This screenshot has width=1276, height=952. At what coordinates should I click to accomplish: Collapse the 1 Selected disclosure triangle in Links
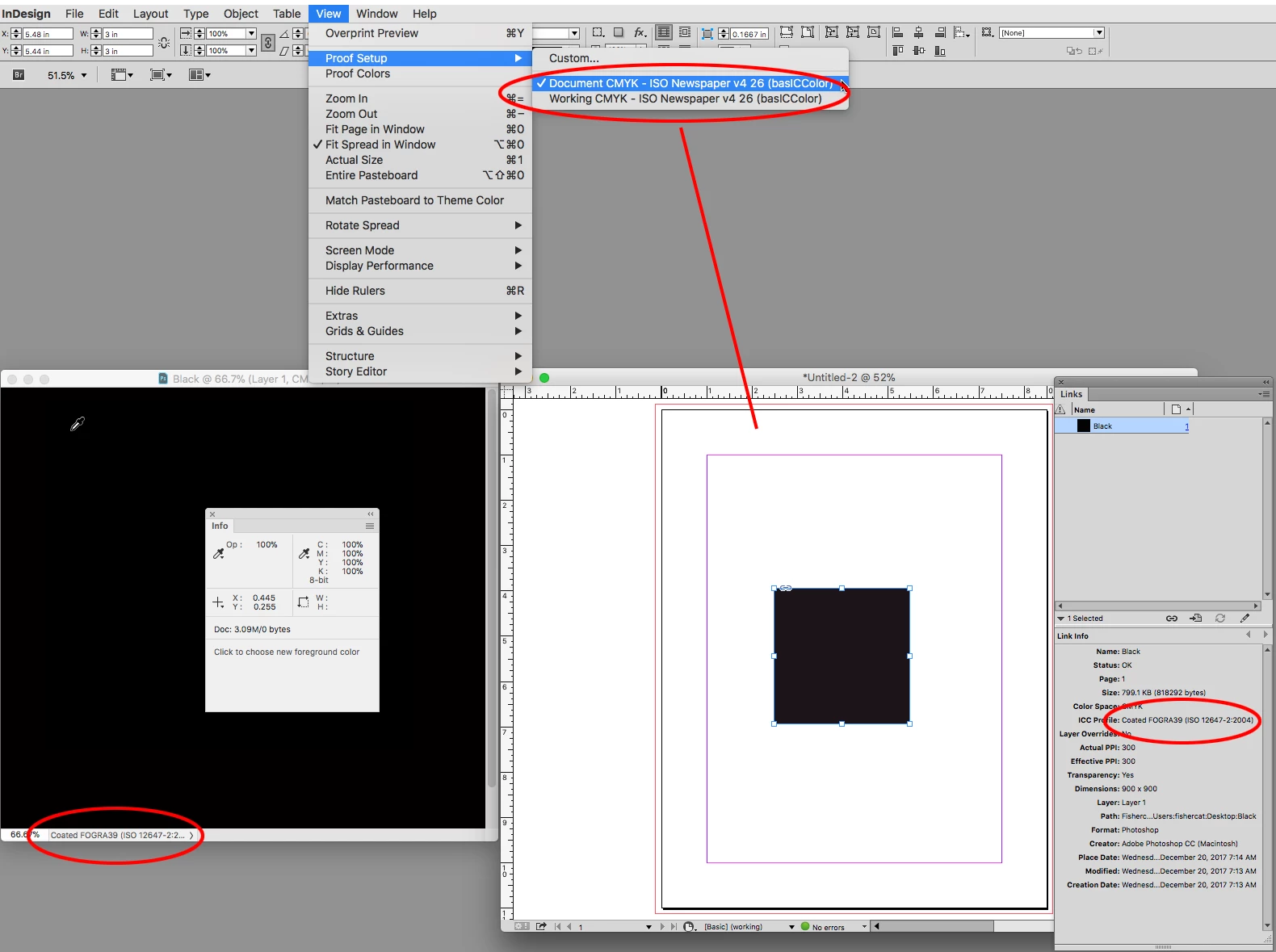[x=1061, y=619]
